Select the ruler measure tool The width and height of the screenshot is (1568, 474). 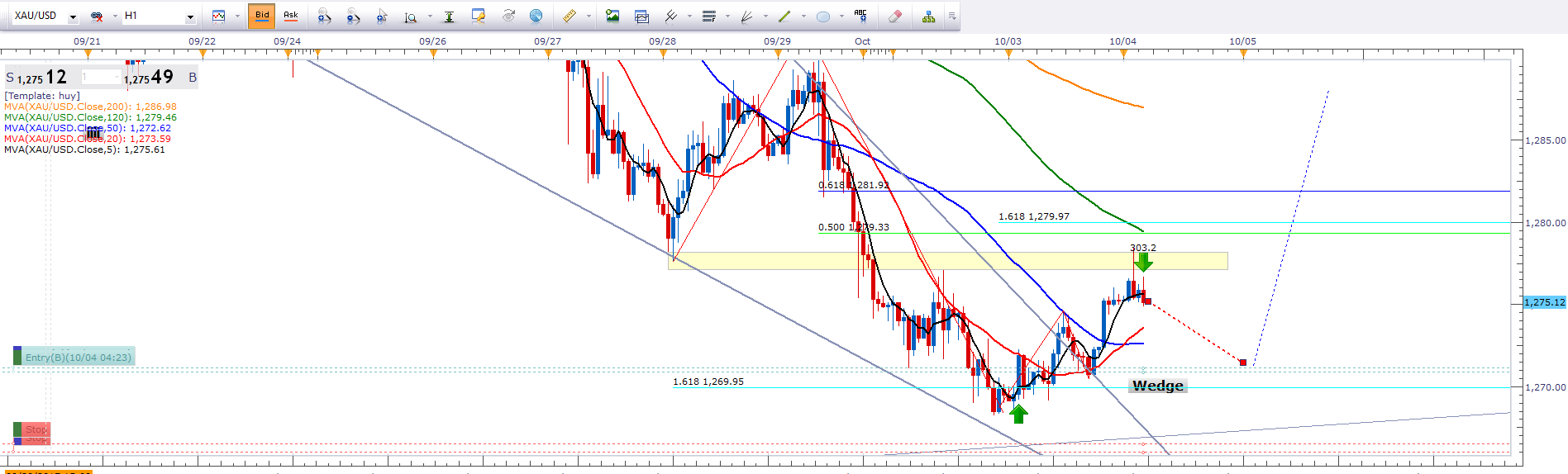[570, 16]
